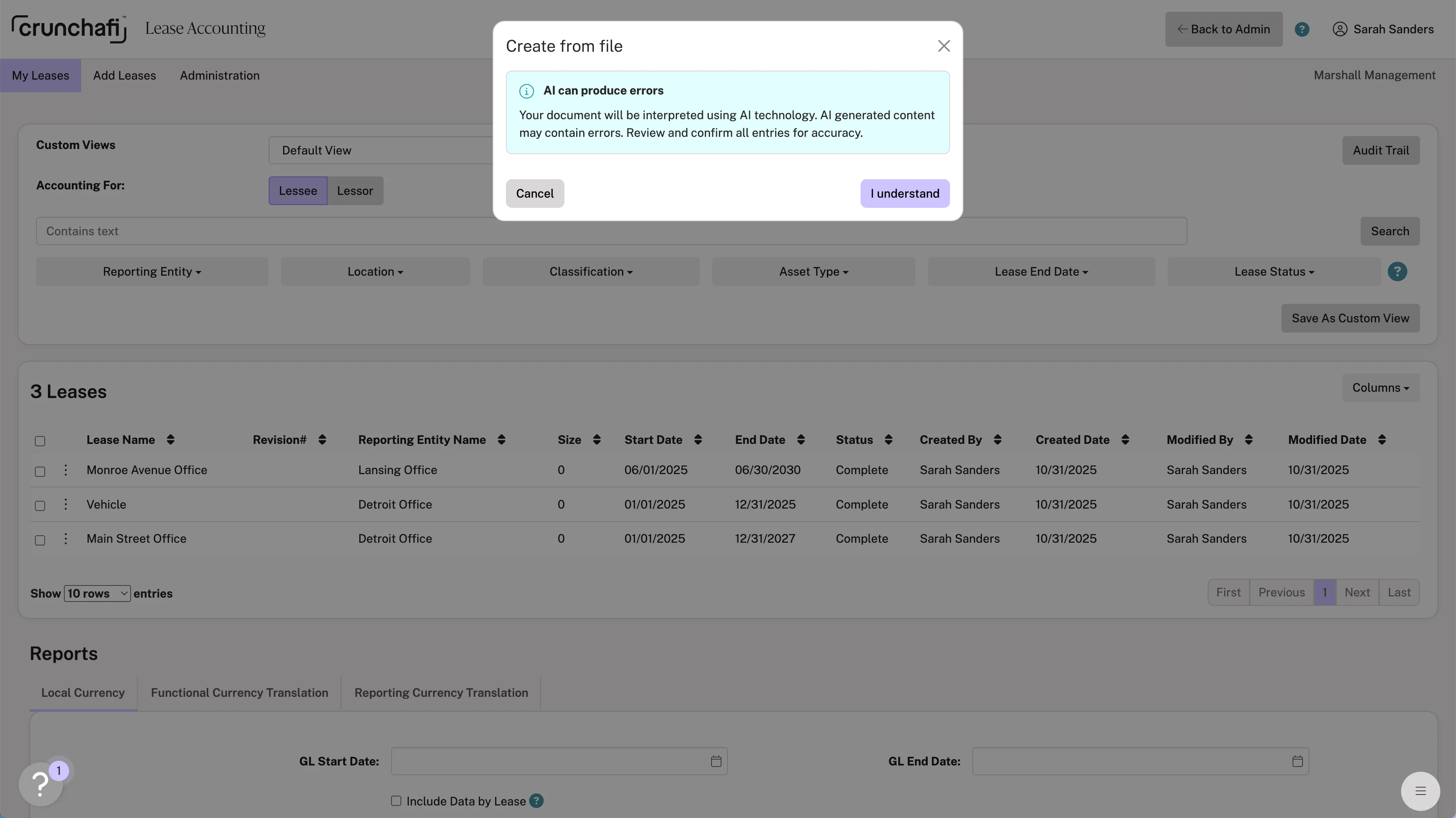1456x818 pixels.
Task: Open the Sarah Sanders user profile icon
Action: [1340, 29]
